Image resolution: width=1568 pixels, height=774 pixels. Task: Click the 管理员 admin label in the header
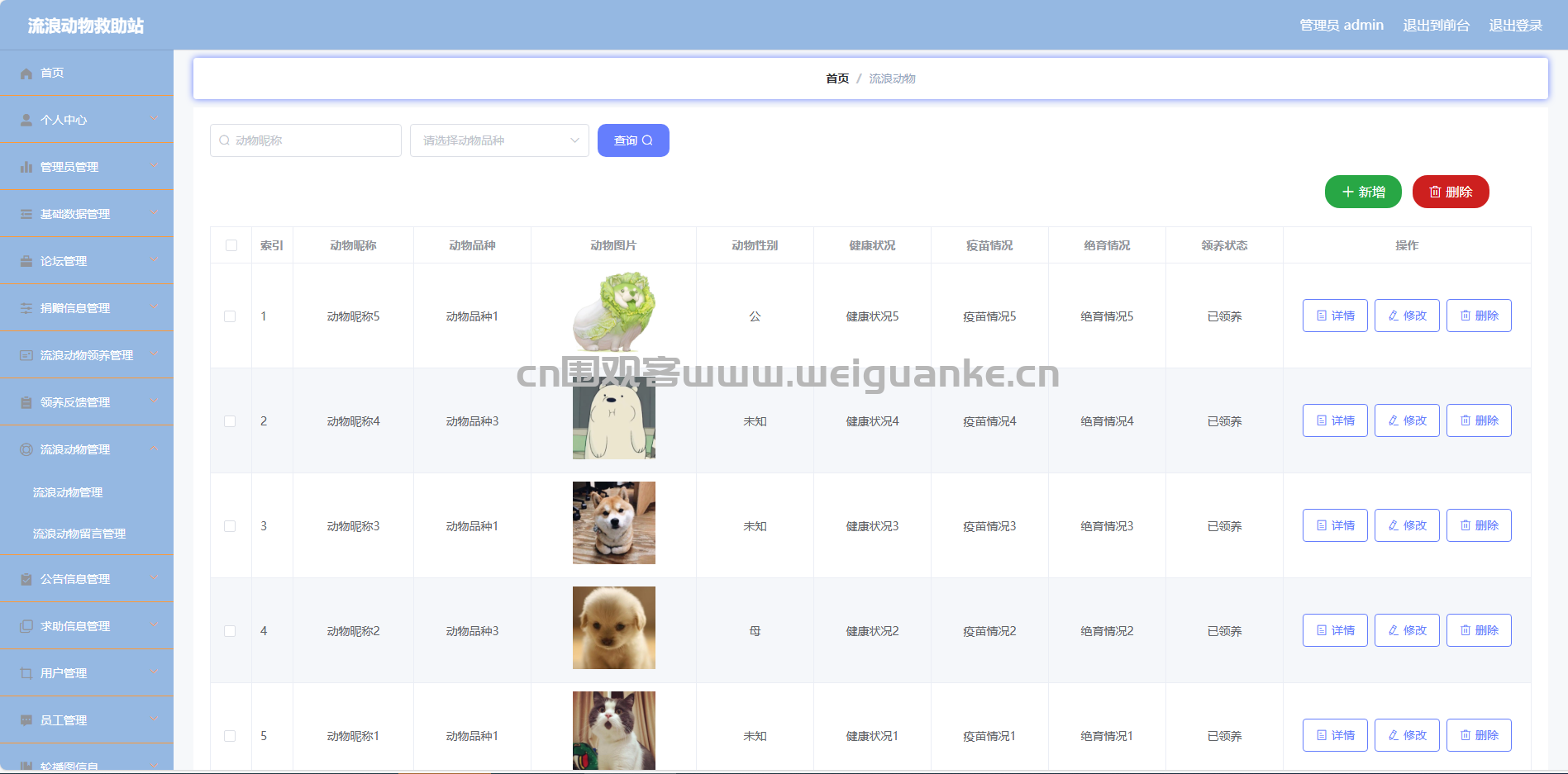[x=1342, y=26]
